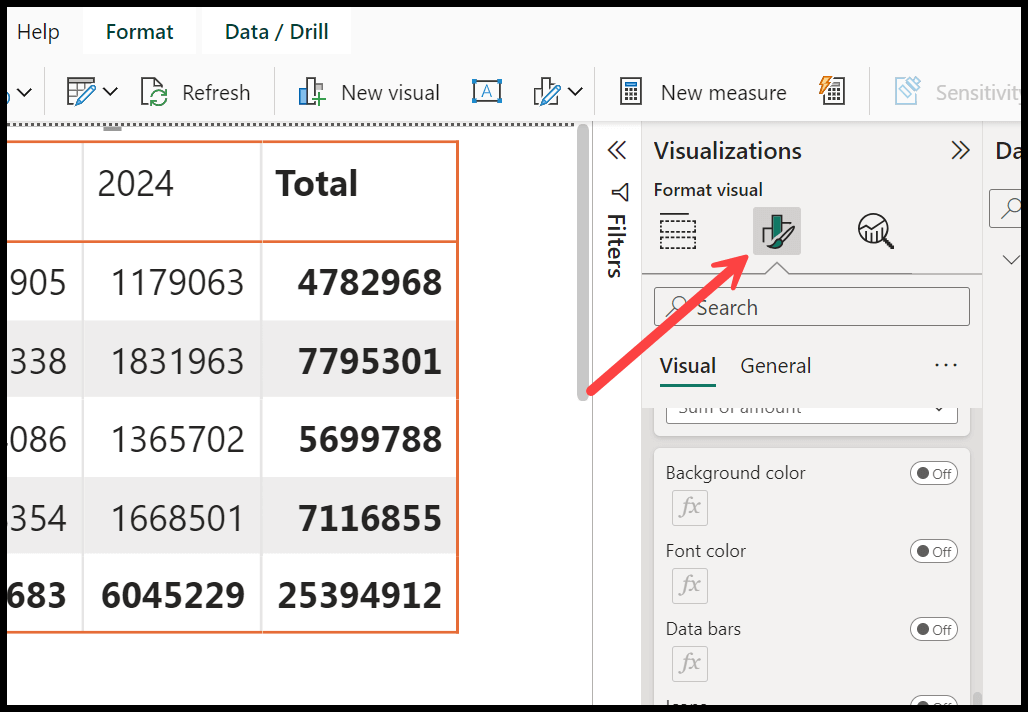Turn on the Font color toggle
The image size is (1028, 712).
point(934,551)
